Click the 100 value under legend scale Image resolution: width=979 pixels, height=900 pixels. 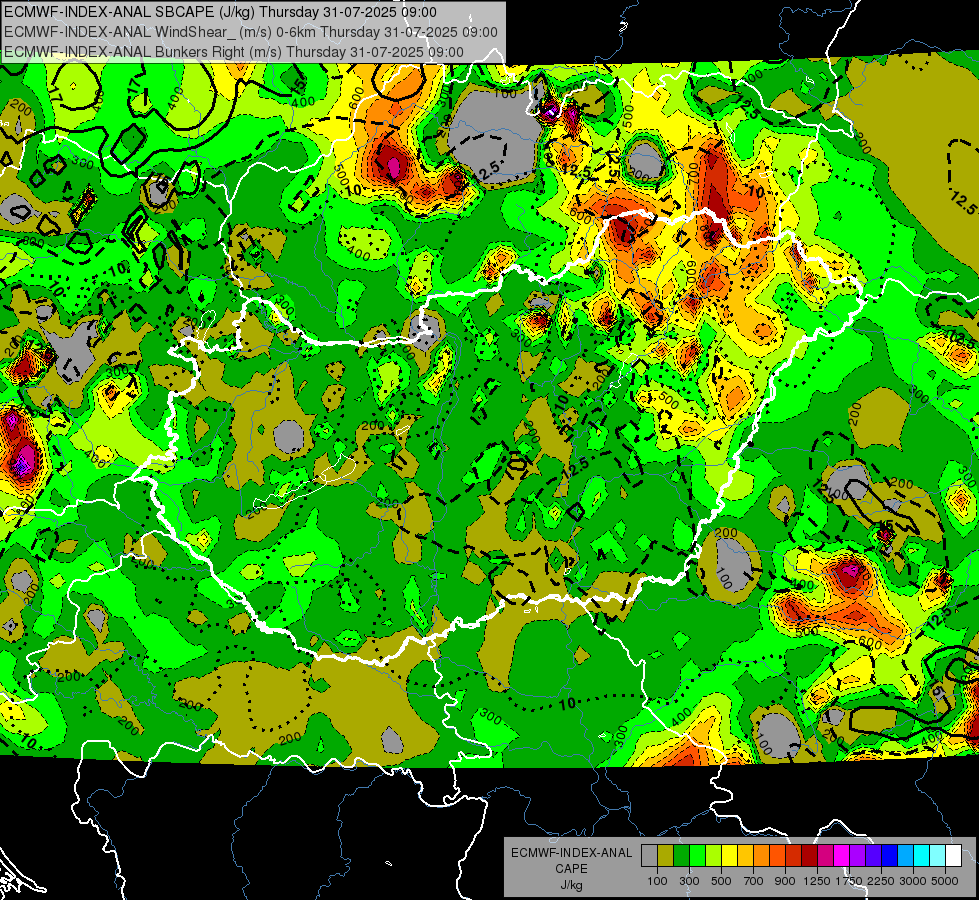[x=657, y=881]
